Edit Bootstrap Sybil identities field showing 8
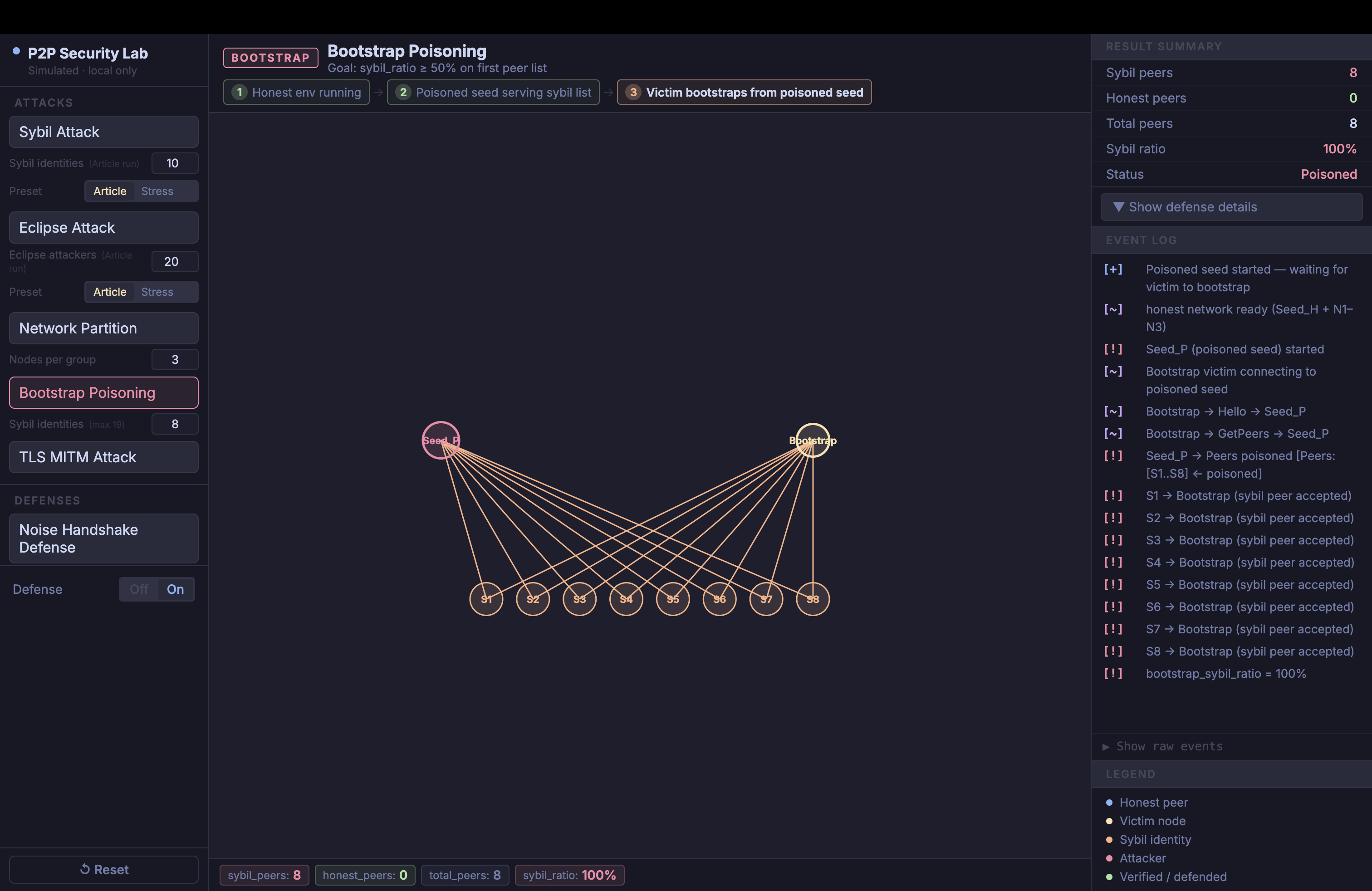Screen dimensions: 1372x891 coord(175,424)
